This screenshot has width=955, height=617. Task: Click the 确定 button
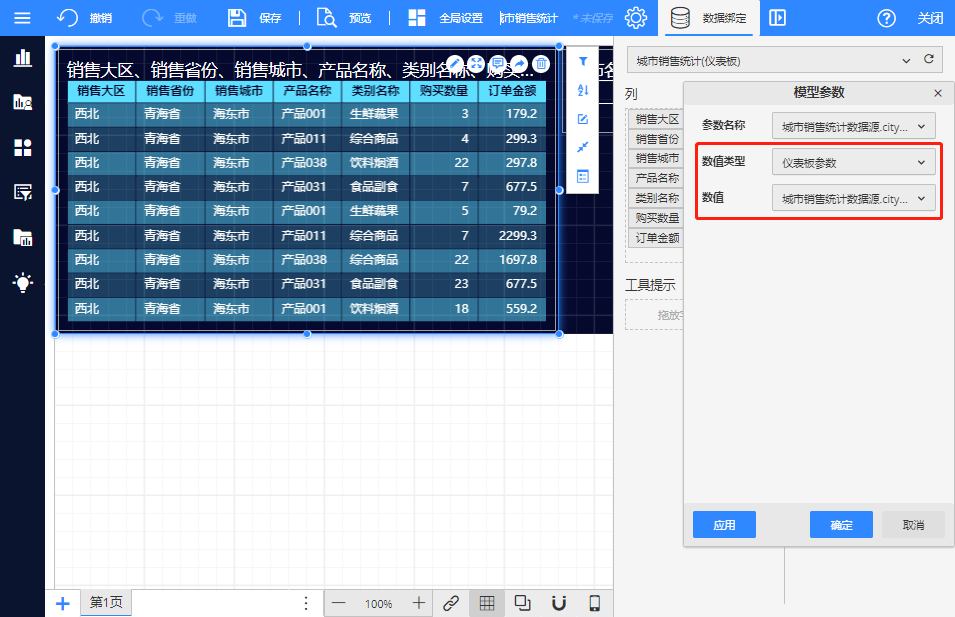(x=841, y=525)
